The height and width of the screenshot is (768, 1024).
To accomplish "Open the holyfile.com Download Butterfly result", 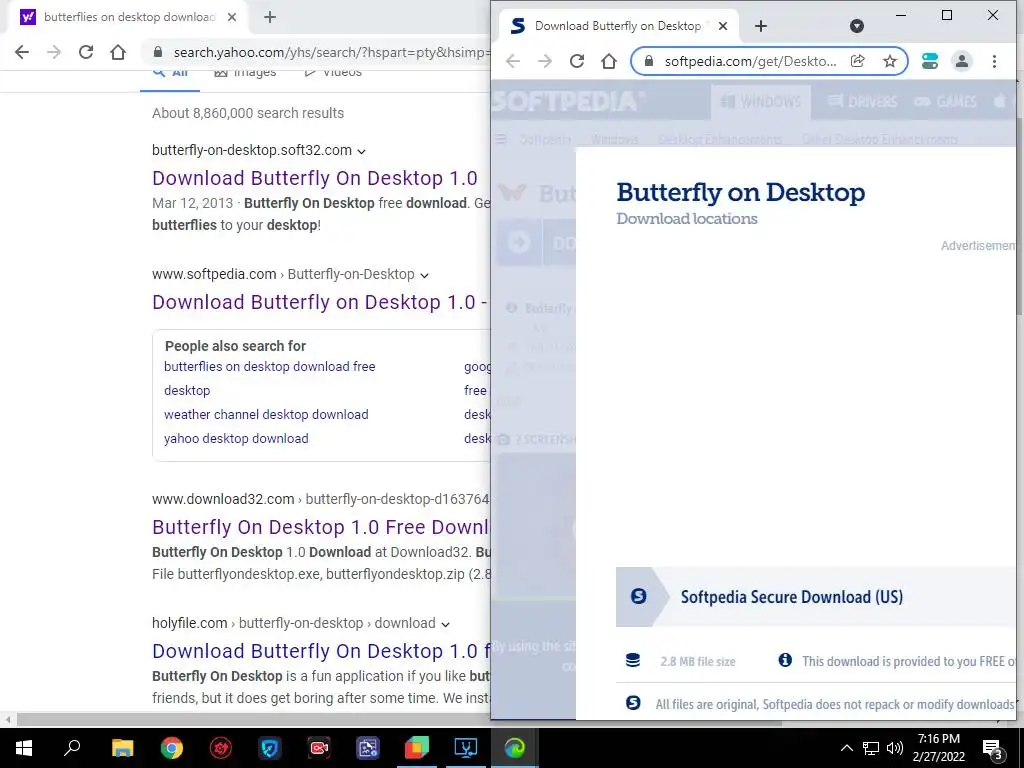I will (321, 651).
